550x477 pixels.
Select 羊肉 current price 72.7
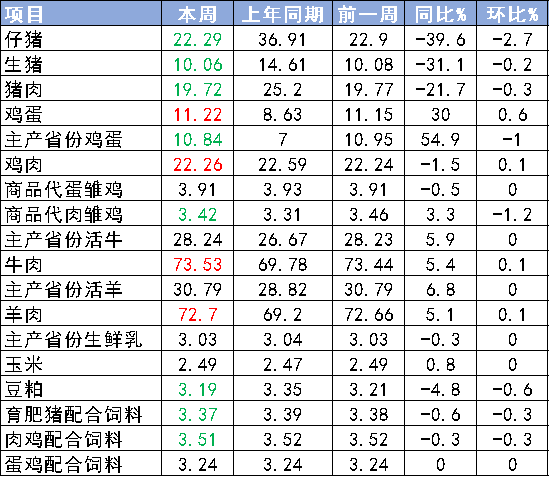pos(197,315)
